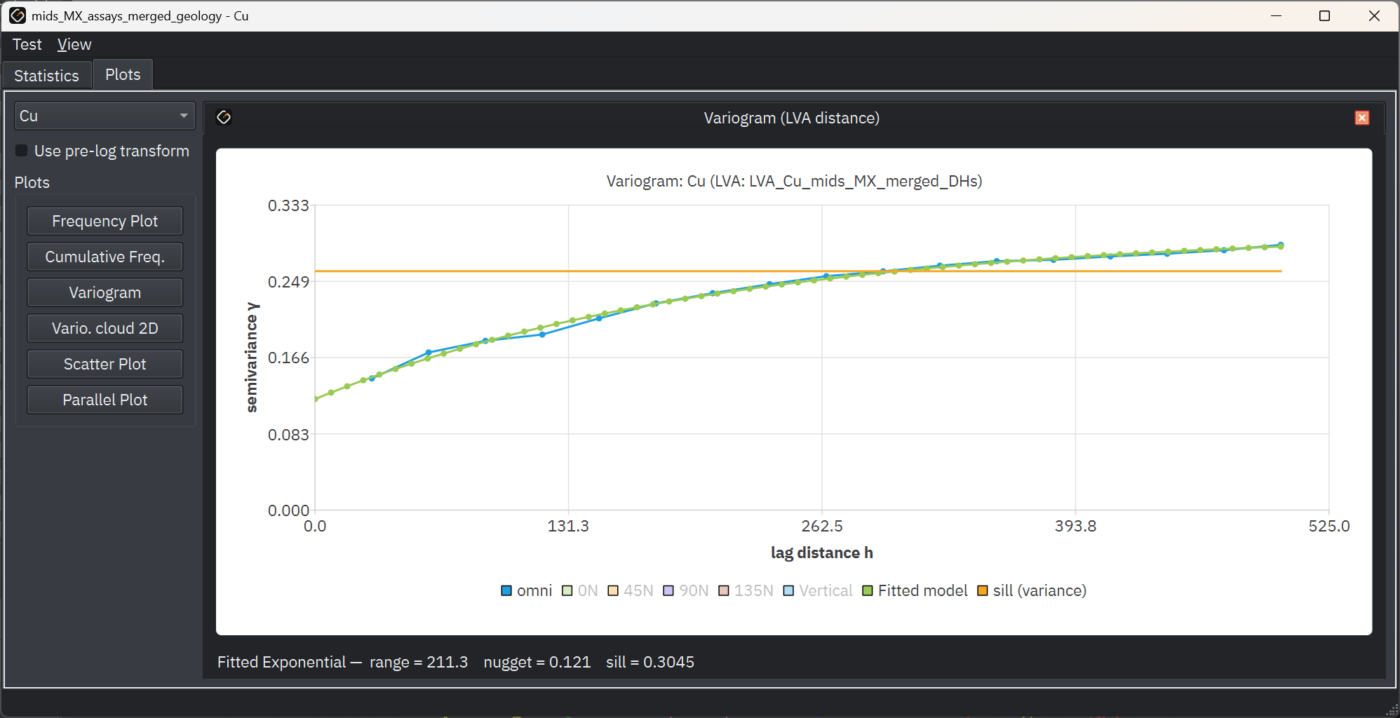The image size is (1400, 718).
Task: Click the app logo icon in the title bar
Action: pyautogui.click(x=17, y=16)
